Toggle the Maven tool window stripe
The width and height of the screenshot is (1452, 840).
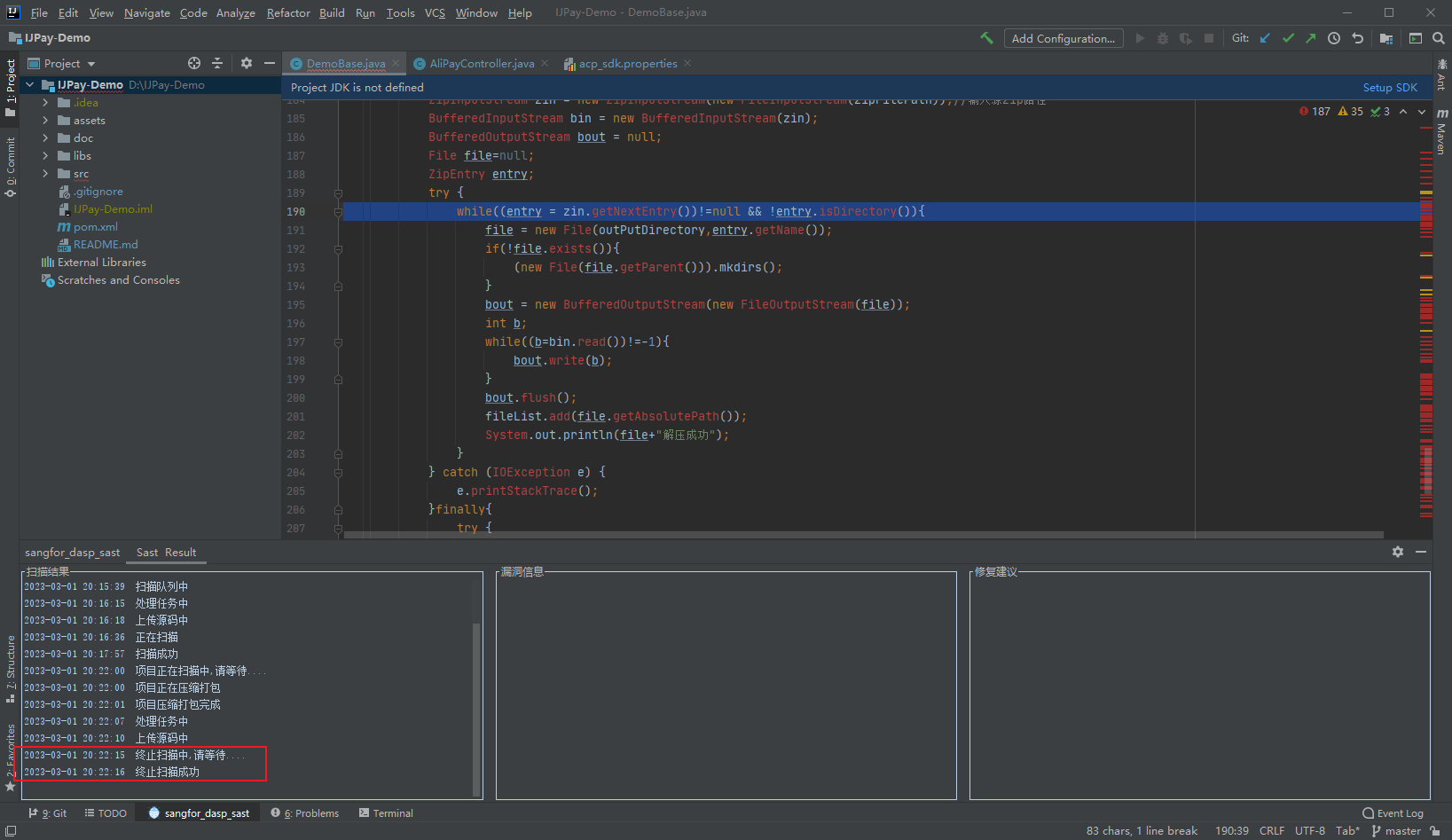coord(1441,133)
